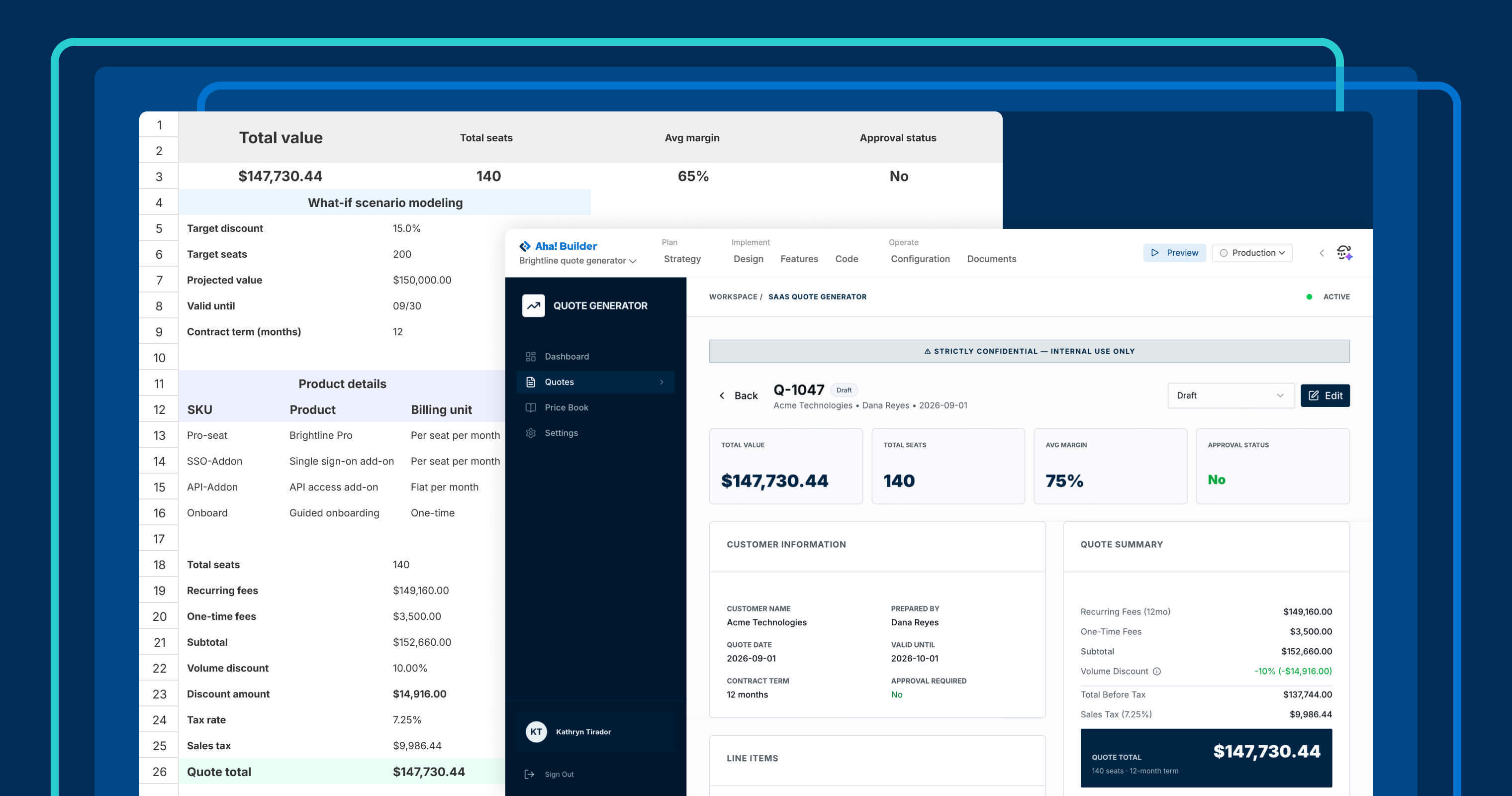The width and height of the screenshot is (1512, 796).
Task: Select Dashboard in the sidebar
Action: (x=595, y=356)
